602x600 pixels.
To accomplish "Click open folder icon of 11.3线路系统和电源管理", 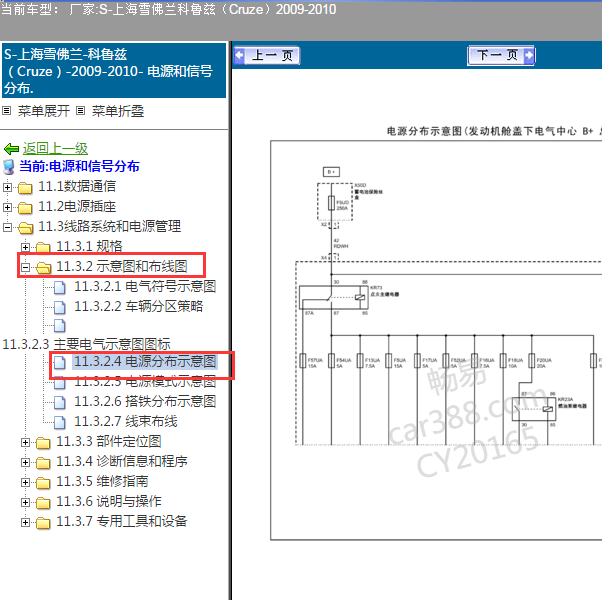I will click(25, 228).
